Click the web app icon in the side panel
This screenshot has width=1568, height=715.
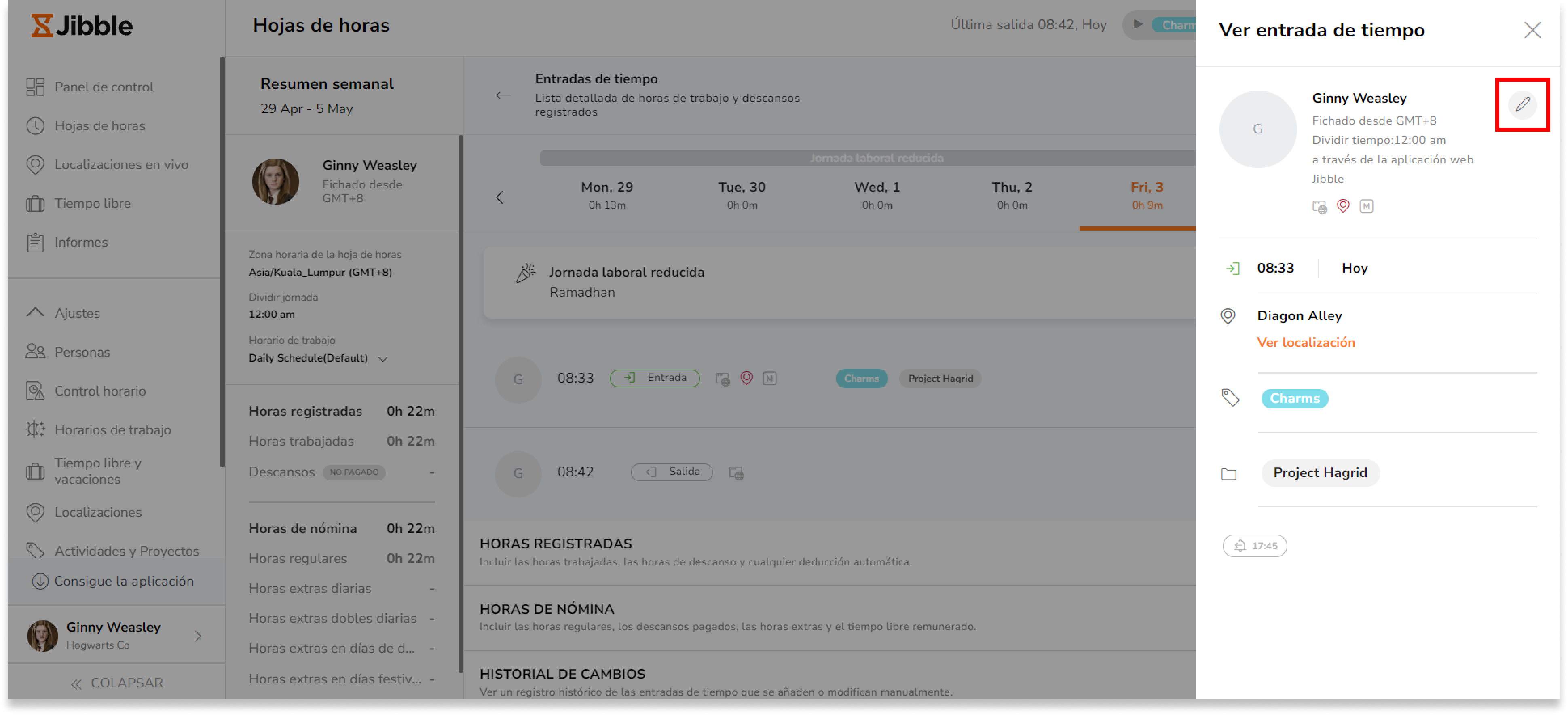pyautogui.click(x=1319, y=207)
